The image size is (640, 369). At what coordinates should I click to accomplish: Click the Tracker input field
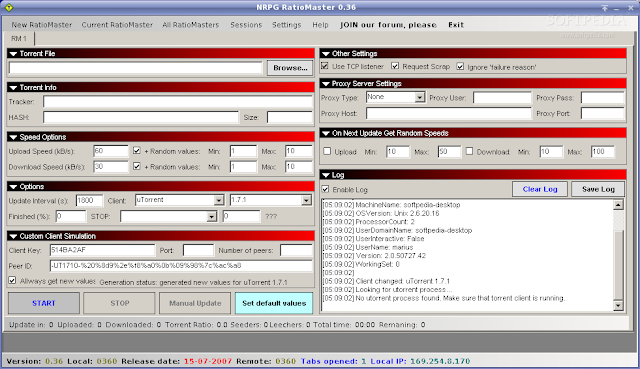point(178,102)
